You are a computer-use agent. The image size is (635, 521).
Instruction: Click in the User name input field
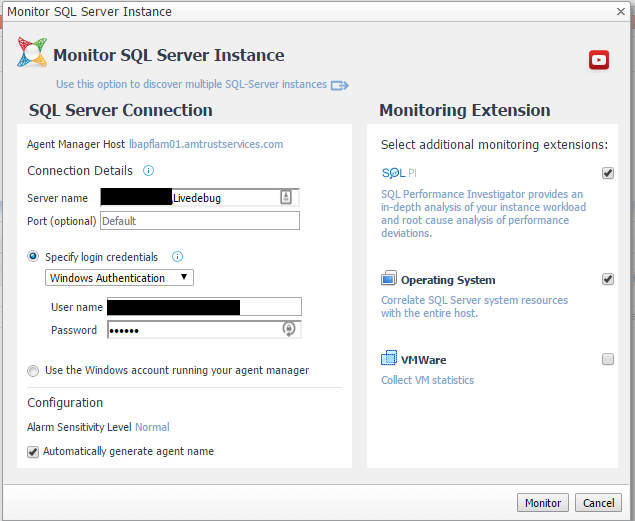coord(204,306)
